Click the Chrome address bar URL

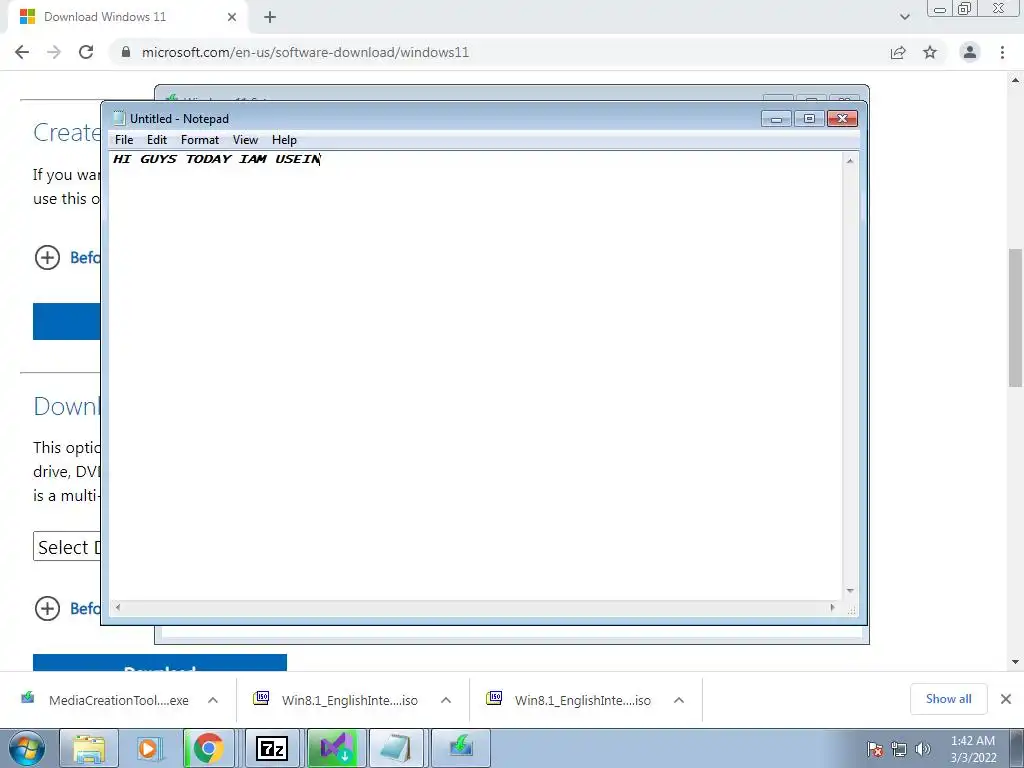click(306, 52)
